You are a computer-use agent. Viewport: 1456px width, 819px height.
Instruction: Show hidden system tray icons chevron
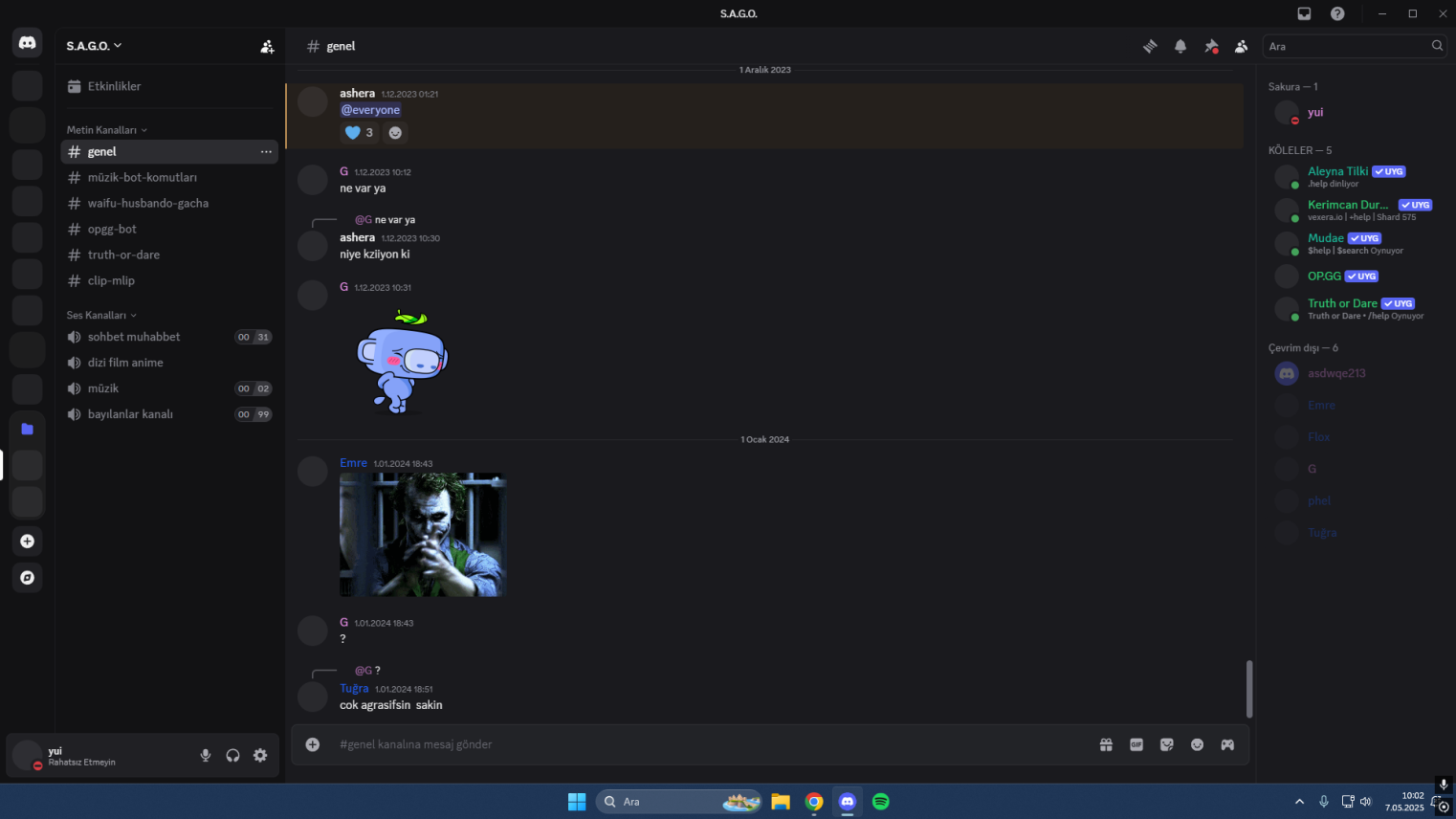coord(1299,802)
